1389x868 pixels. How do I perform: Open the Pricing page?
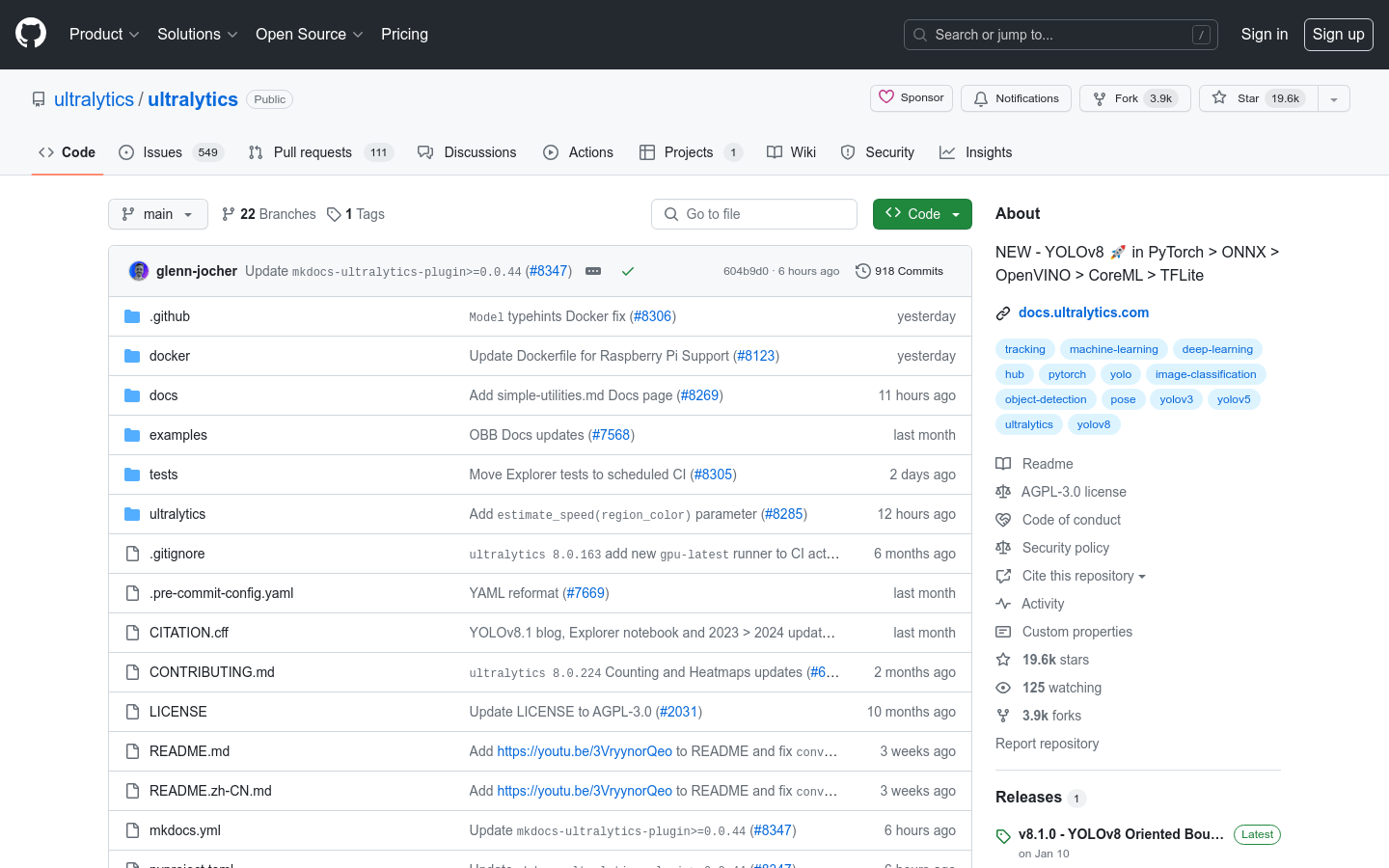tap(404, 34)
